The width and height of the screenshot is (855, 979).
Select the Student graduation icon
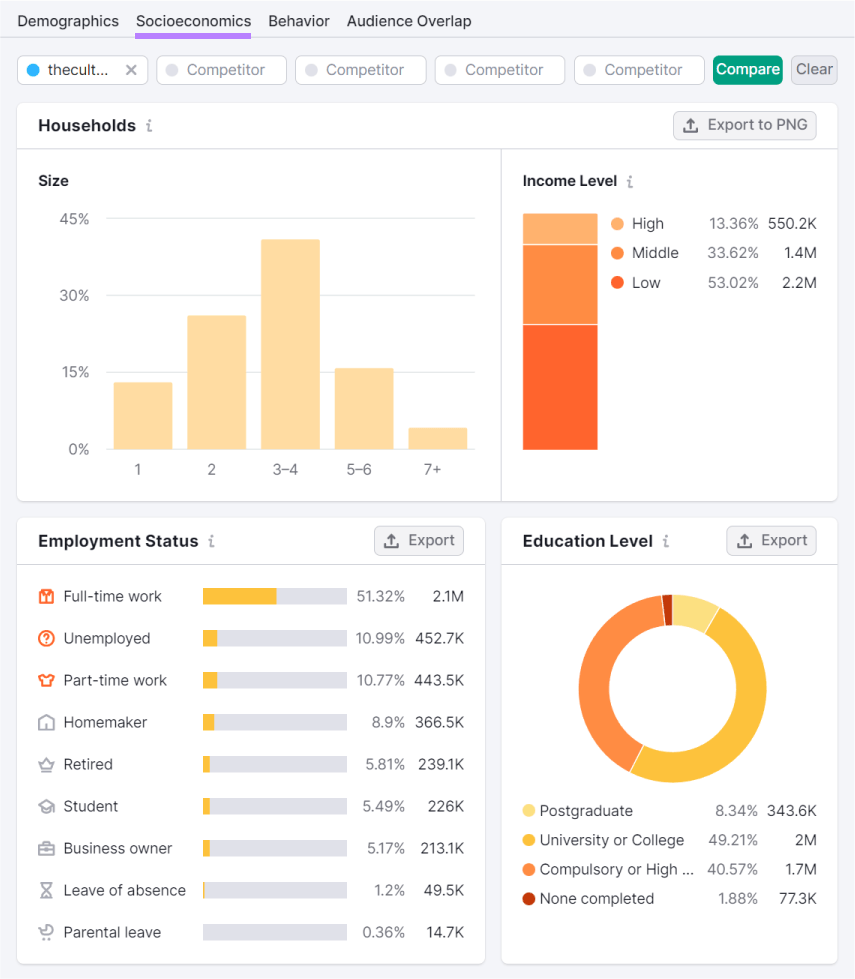pyautogui.click(x=46, y=806)
